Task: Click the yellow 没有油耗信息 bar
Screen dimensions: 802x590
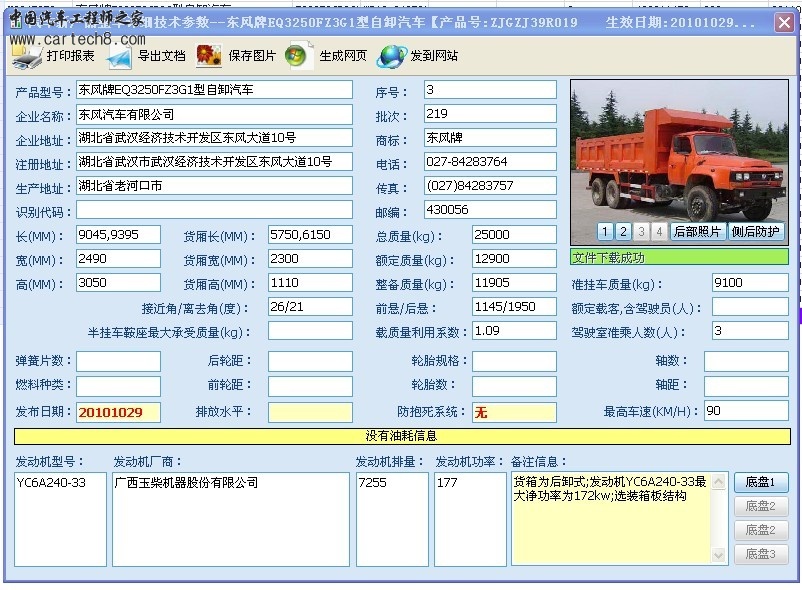Action: coord(402,436)
